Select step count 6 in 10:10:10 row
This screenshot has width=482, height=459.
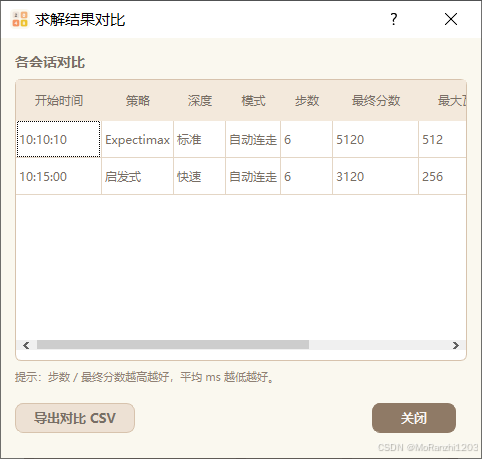(x=306, y=139)
